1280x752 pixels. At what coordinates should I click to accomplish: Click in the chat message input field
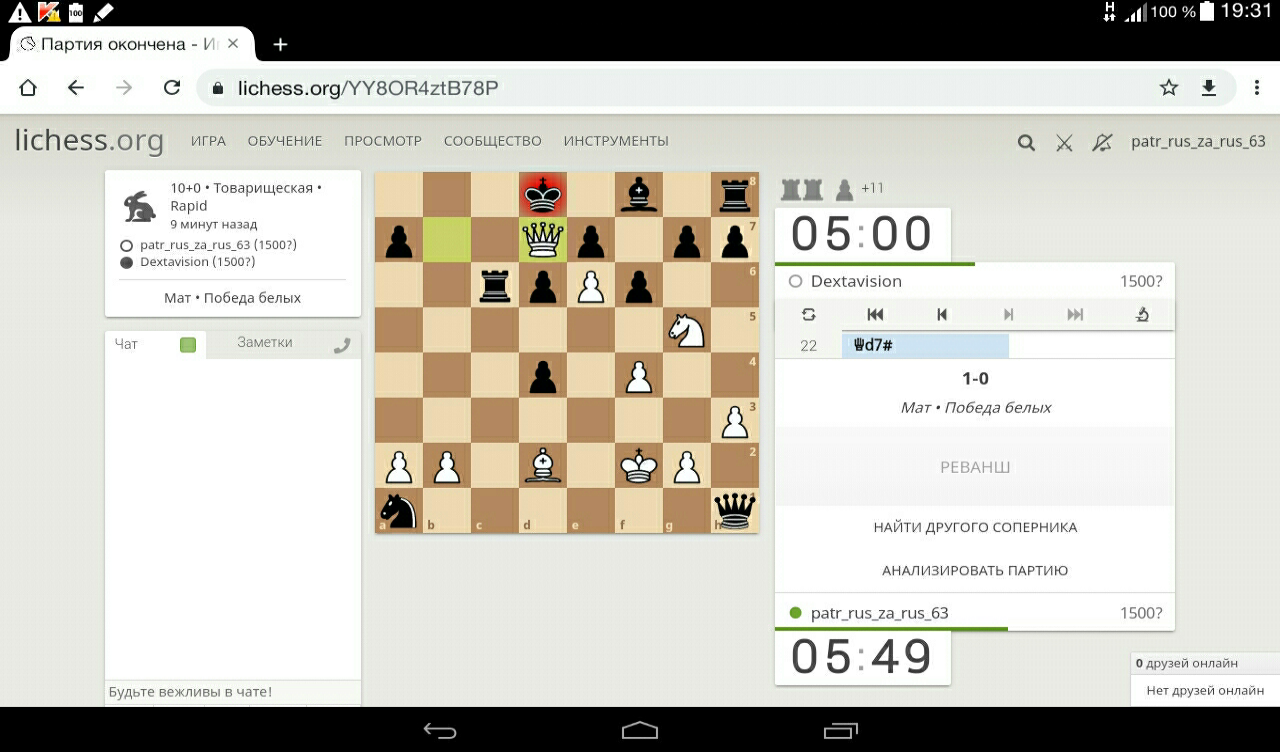click(x=233, y=692)
